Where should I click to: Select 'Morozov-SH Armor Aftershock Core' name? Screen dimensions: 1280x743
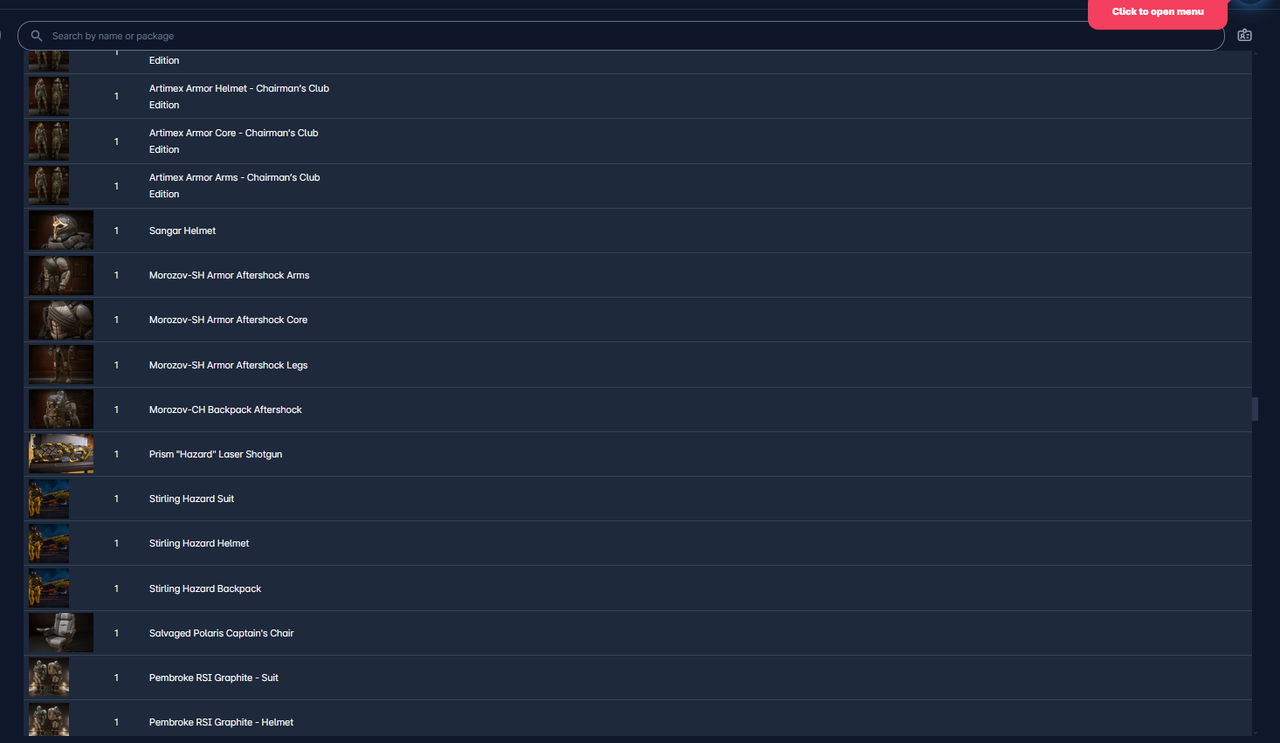pyautogui.click(x=228, y=320)
